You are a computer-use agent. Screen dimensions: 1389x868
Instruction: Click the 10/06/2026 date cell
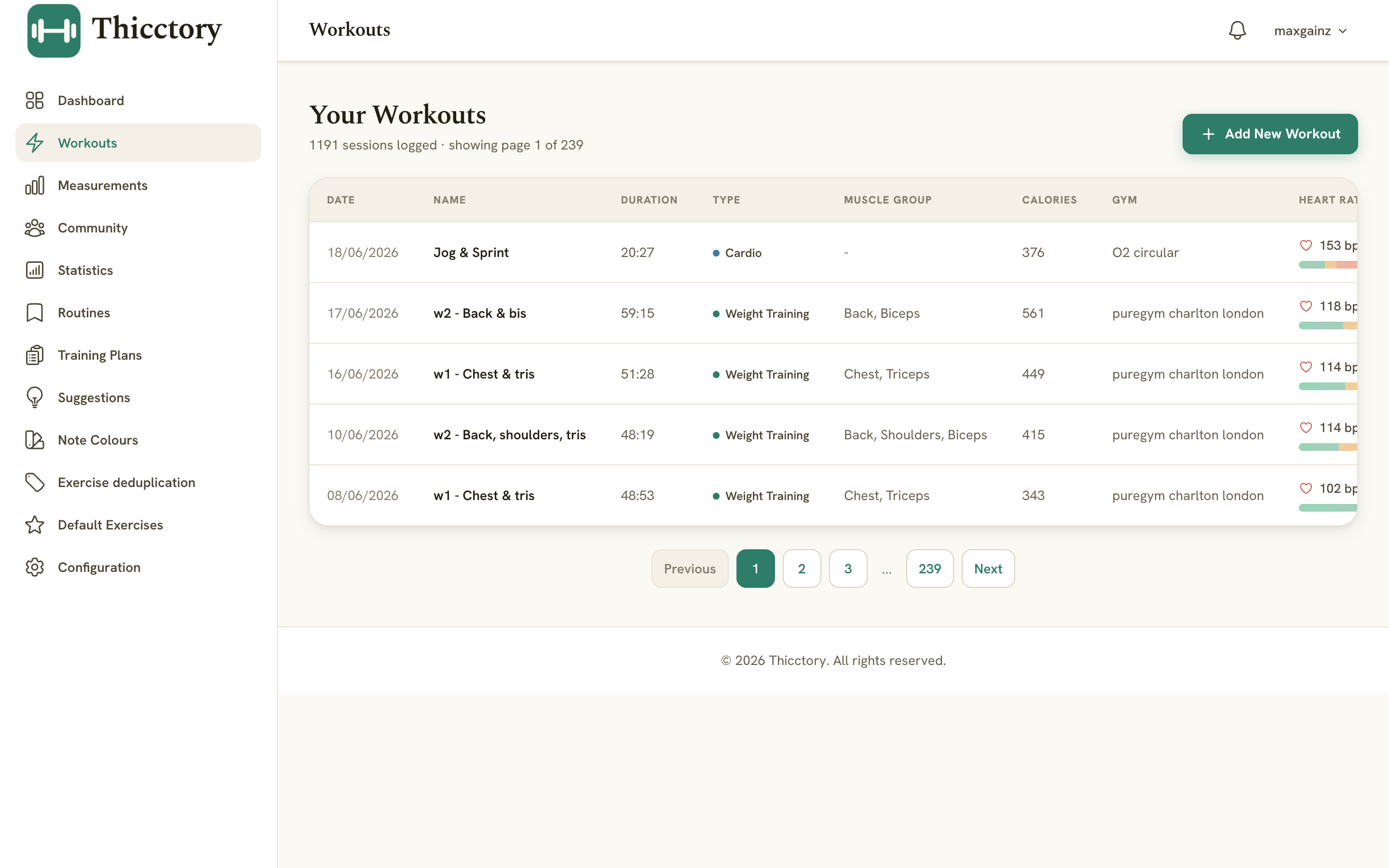[363, 435]
